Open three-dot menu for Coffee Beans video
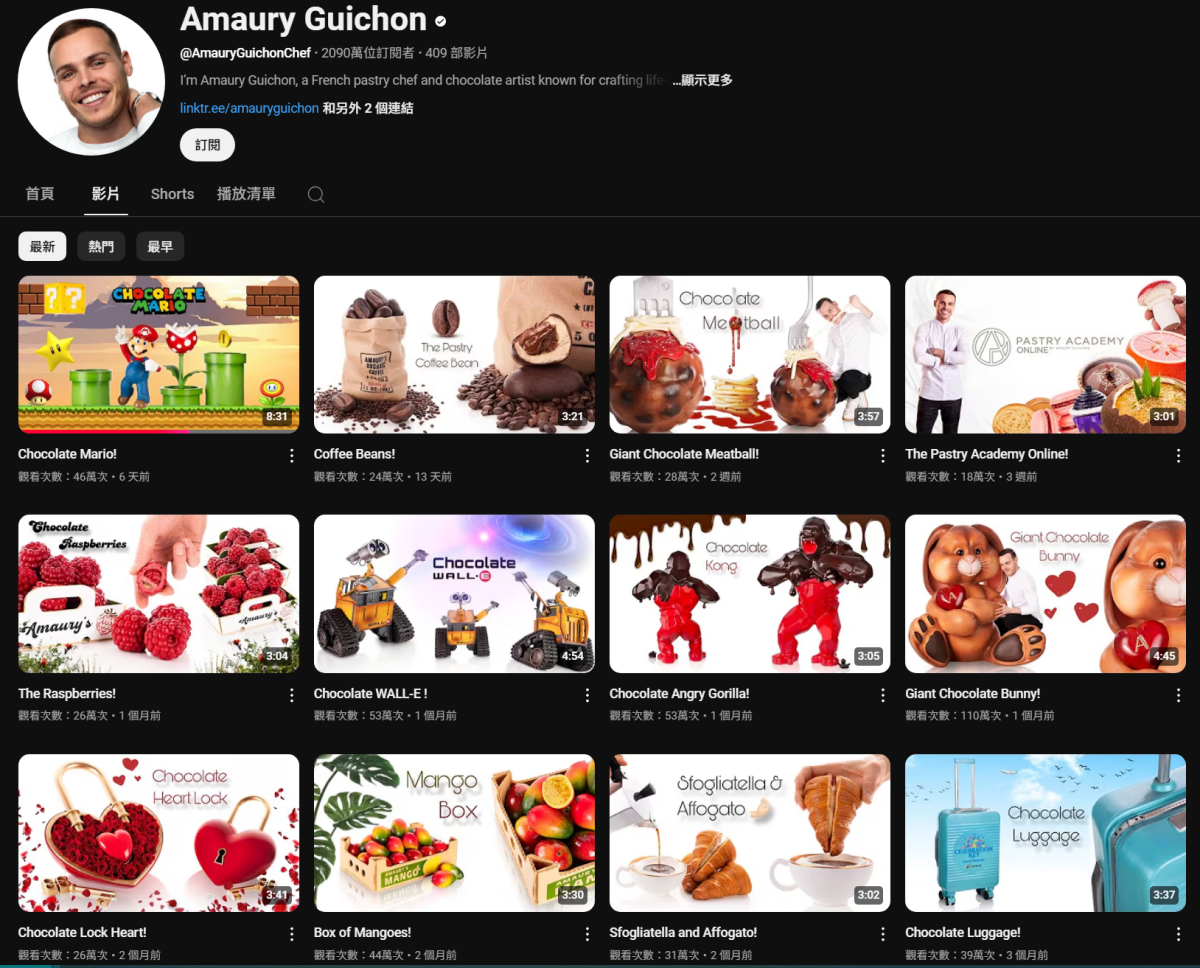Viewport: 1200px width, 968px height. [587, 456]
